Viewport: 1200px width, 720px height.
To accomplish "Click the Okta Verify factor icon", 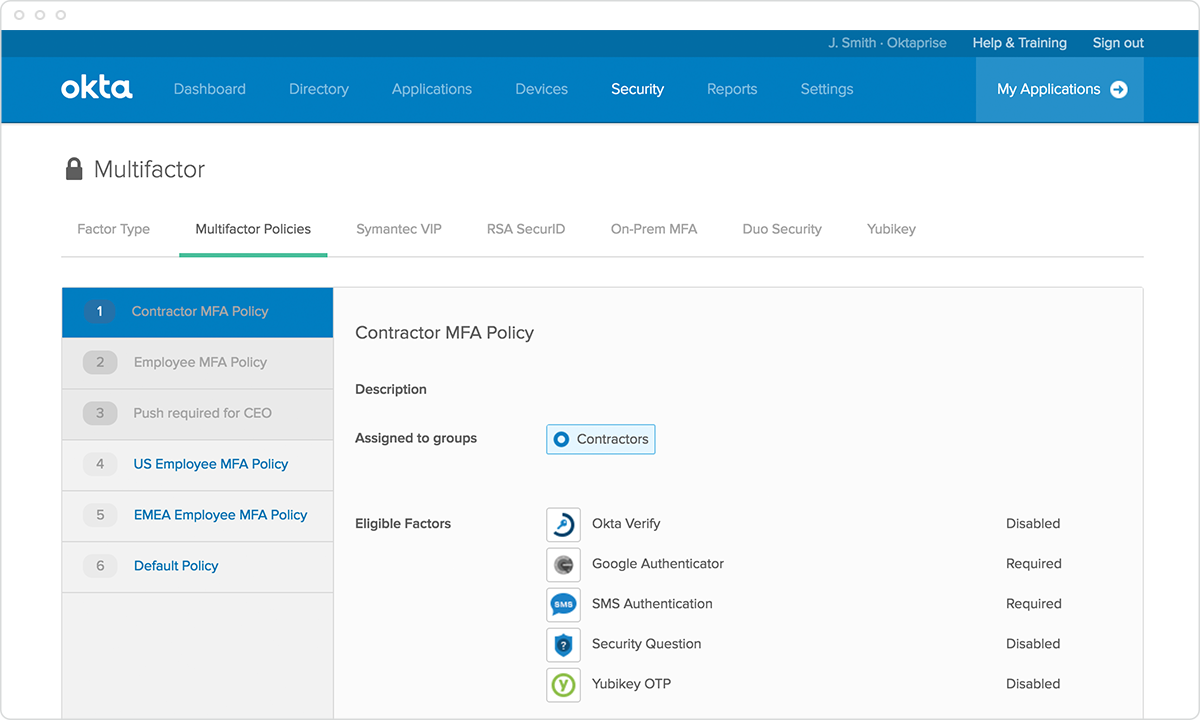I will 563,525.
